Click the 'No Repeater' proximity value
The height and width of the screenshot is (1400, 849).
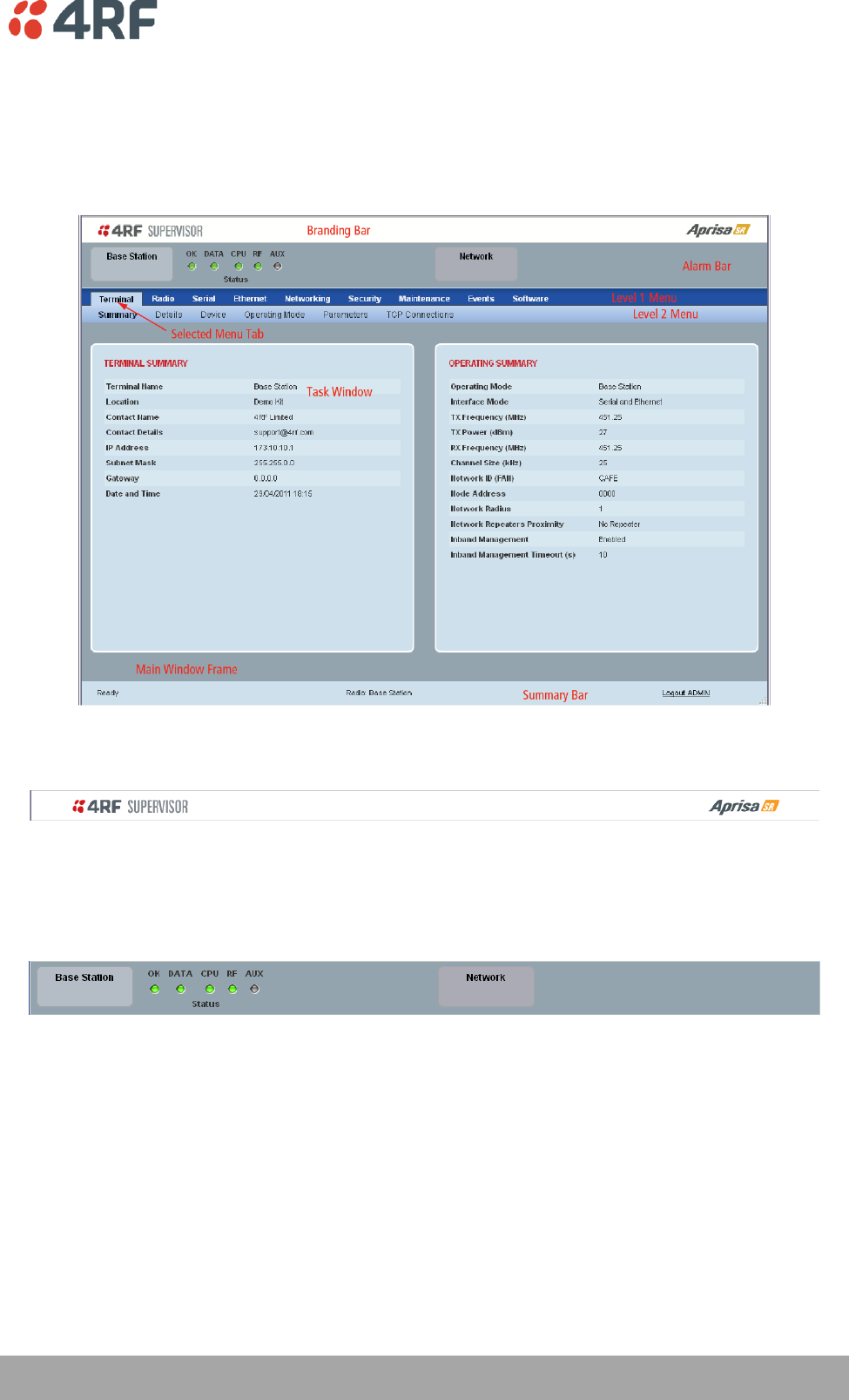point(619,524)
